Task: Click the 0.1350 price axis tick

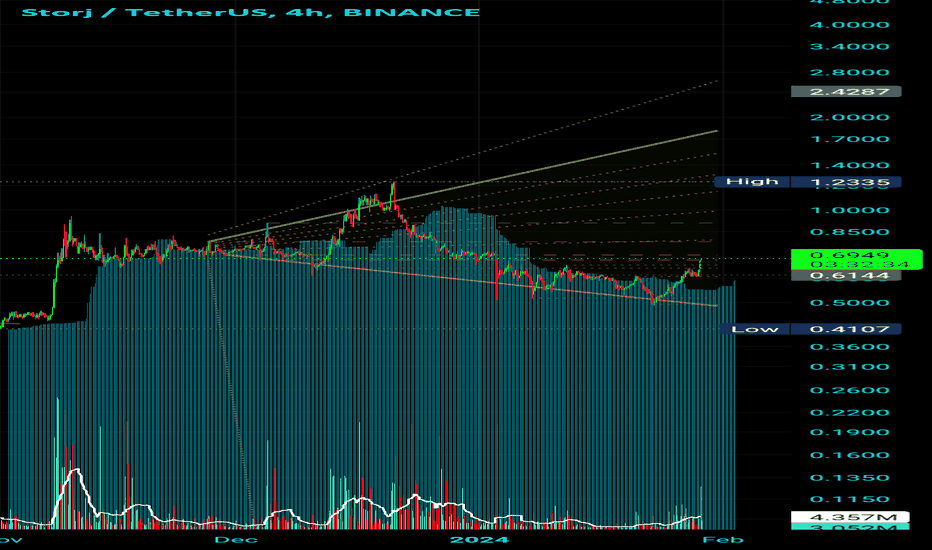Action: click(x=849, y=478)
